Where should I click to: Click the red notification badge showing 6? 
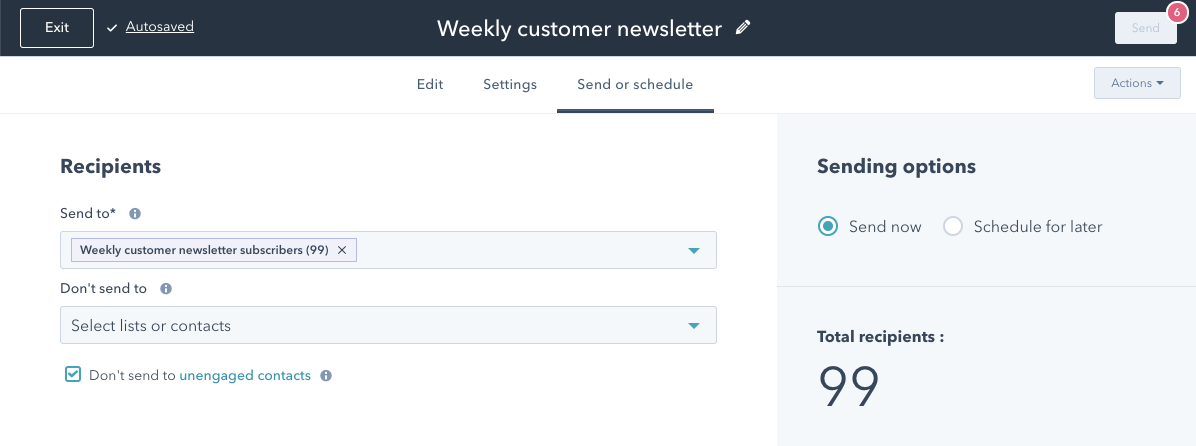click(x=1178, y=13)
